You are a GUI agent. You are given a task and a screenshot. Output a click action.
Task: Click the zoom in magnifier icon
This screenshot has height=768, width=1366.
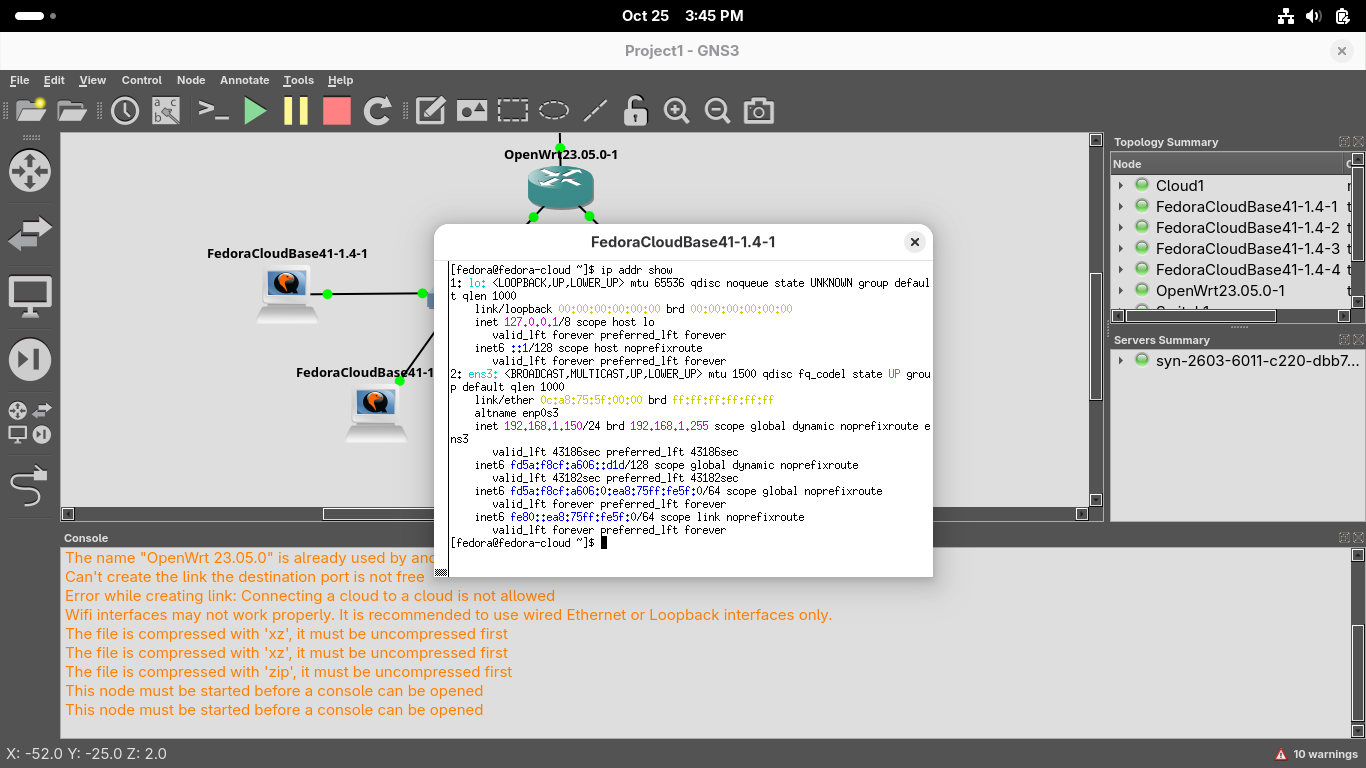click(677, 111)
